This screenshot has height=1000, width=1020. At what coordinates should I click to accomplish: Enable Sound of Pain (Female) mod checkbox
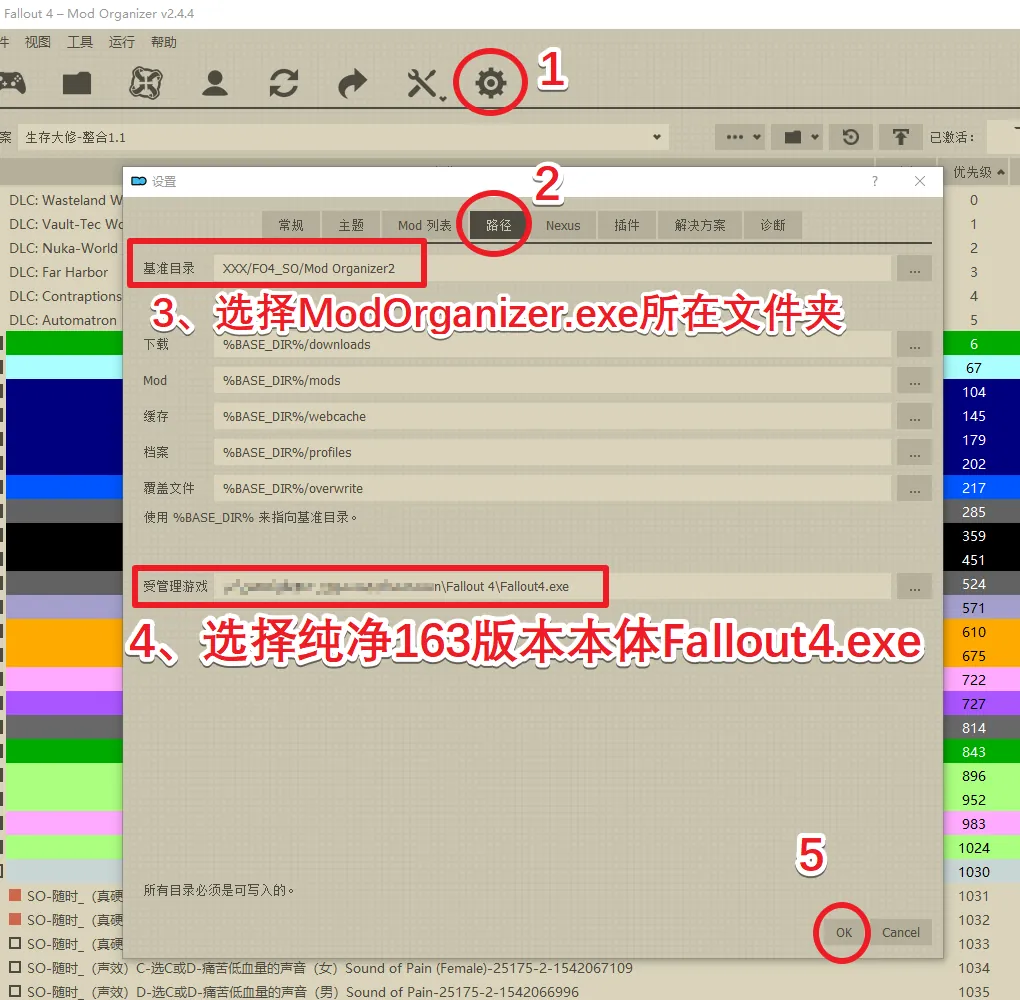[15, 967]
